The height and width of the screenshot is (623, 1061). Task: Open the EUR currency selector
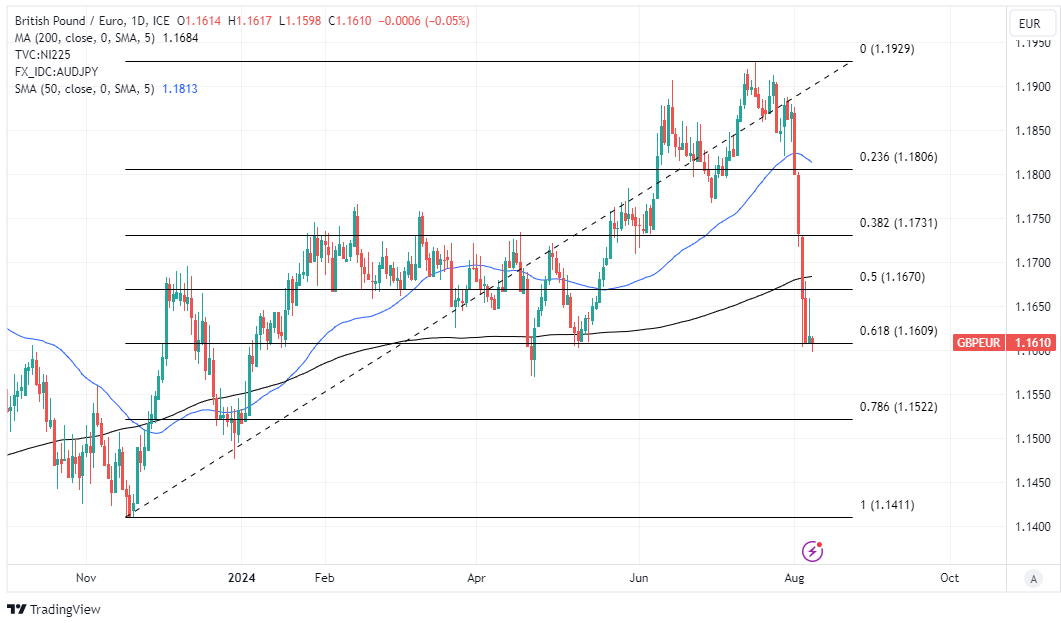click(1029, 24)
